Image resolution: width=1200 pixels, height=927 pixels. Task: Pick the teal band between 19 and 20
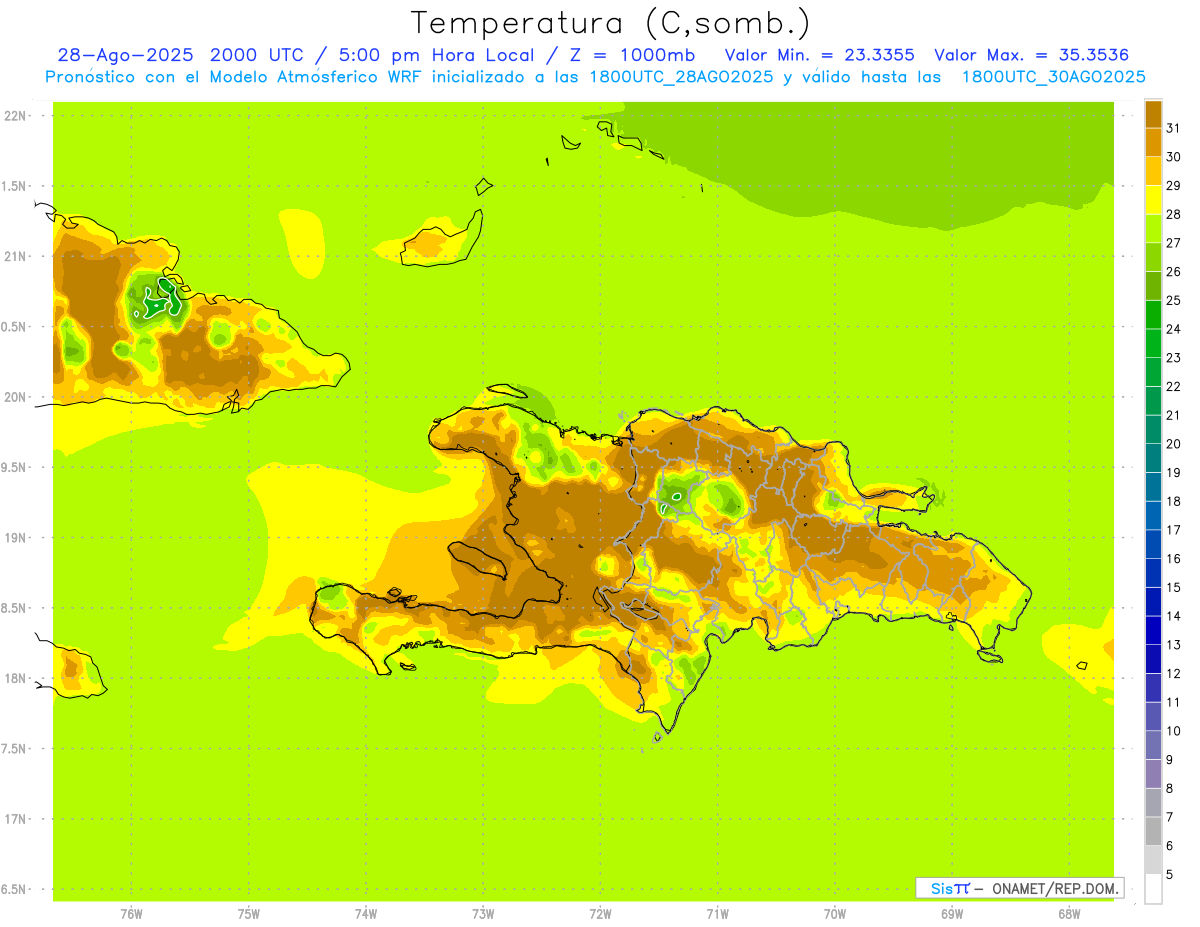[1153, 458]
